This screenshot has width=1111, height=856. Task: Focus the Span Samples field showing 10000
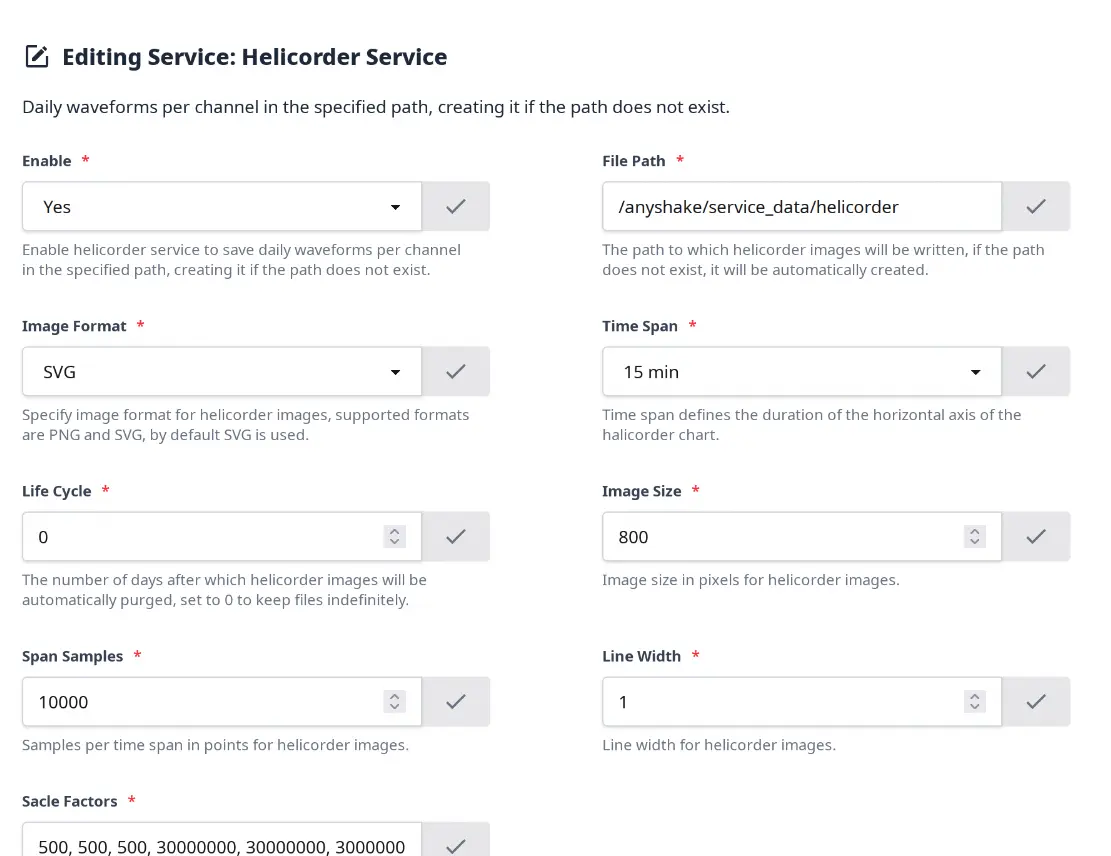[x=202, y=702]
